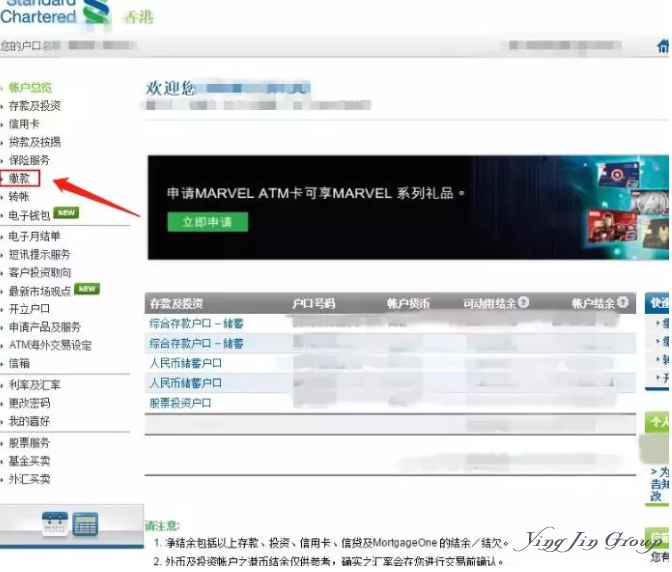Click 存款及投资 table header
672x572 pixels.
[176, 304]
